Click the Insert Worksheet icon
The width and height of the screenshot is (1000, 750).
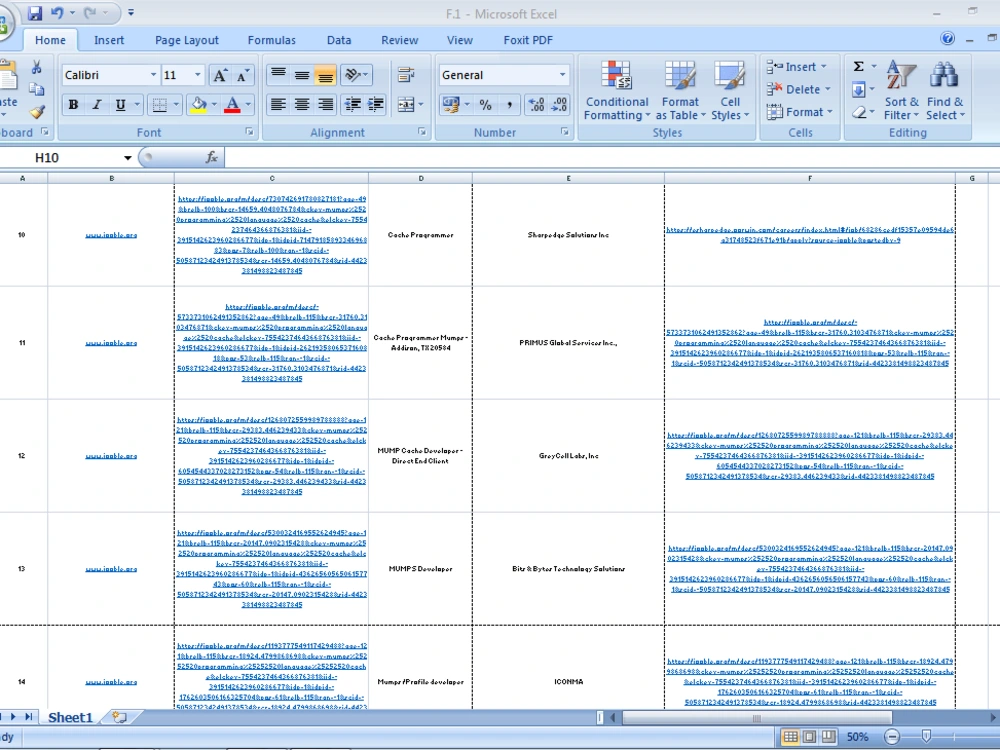pos(119,717)
